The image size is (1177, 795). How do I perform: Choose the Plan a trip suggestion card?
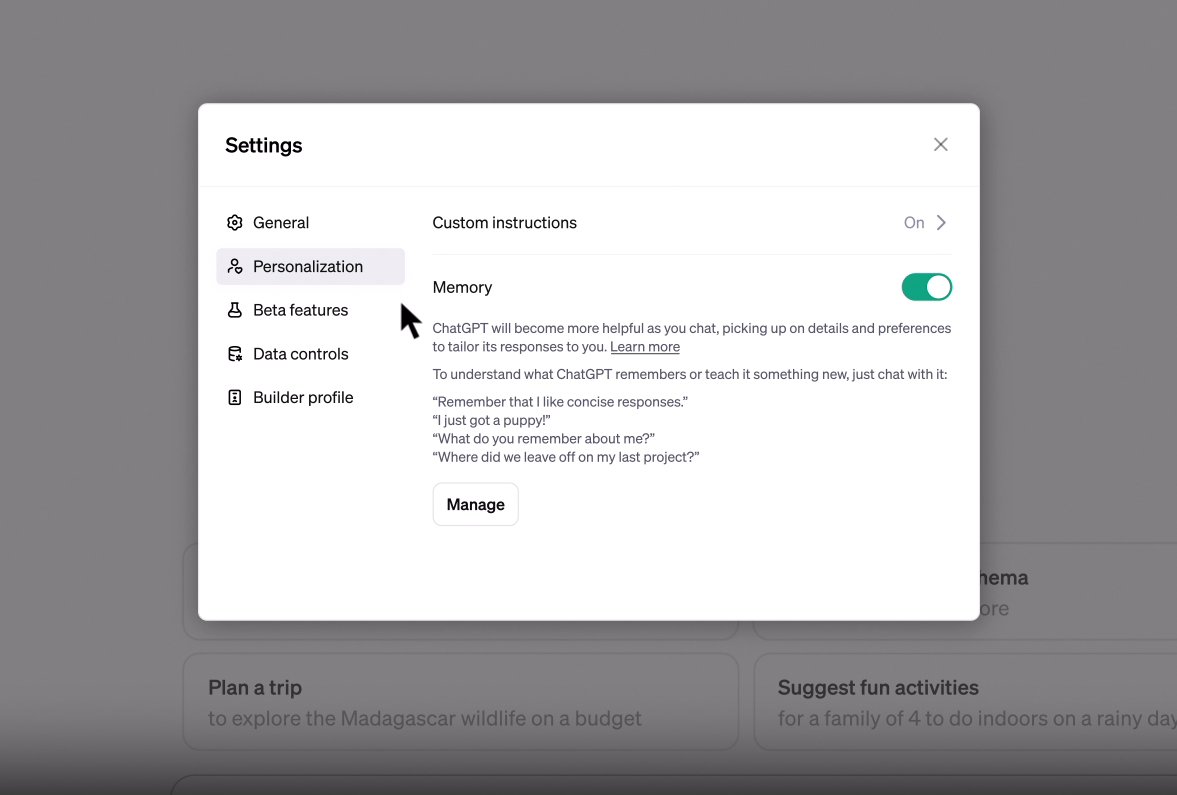(x=460, y=702)
